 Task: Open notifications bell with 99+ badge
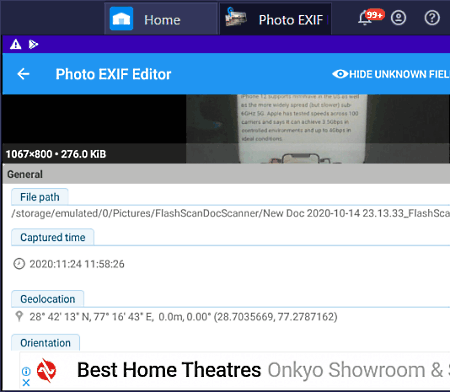pyautogui.click(x=370, y=17)
